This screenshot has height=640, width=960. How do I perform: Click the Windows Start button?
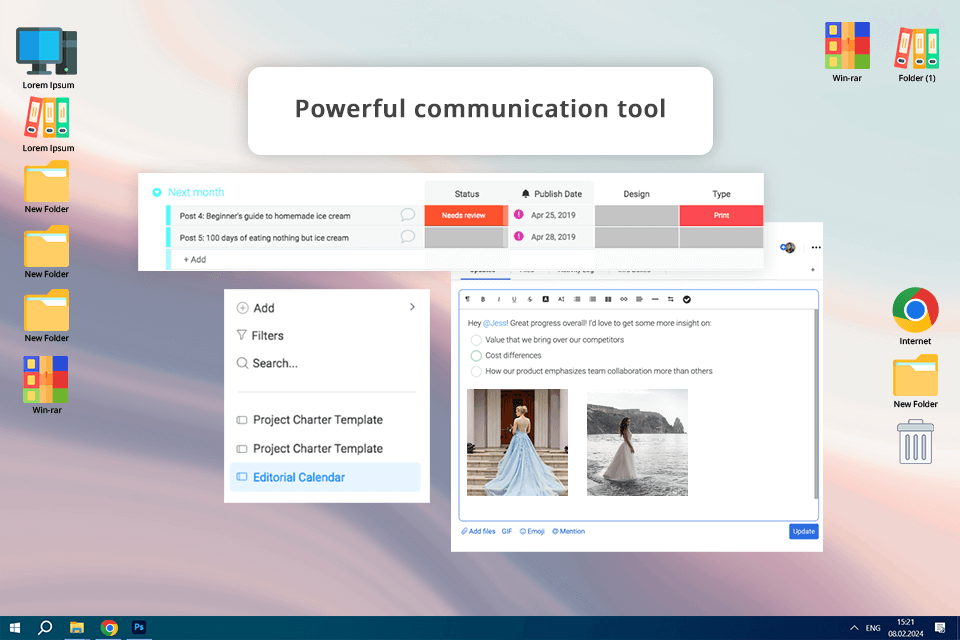[x=15, y=627]
